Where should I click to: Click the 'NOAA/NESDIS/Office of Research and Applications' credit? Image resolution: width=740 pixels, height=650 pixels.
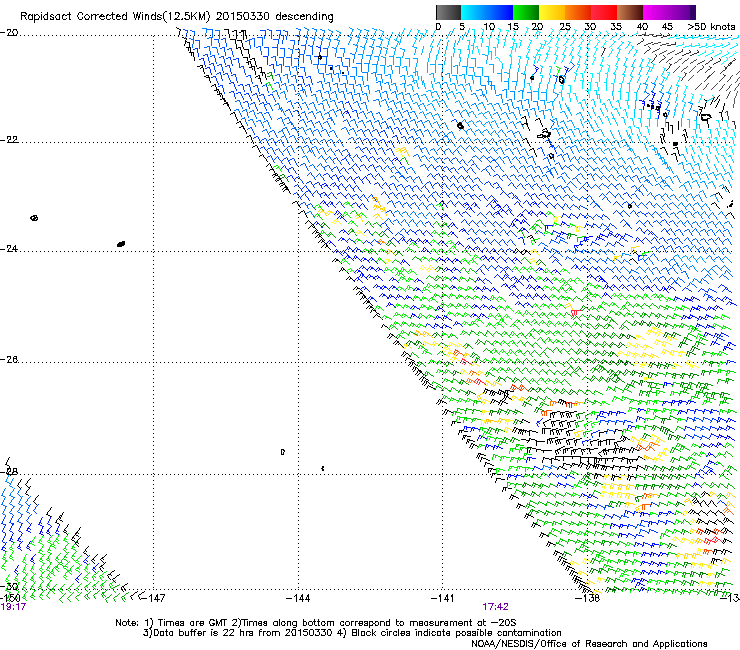pyautogui.click(x=589, y=644)
